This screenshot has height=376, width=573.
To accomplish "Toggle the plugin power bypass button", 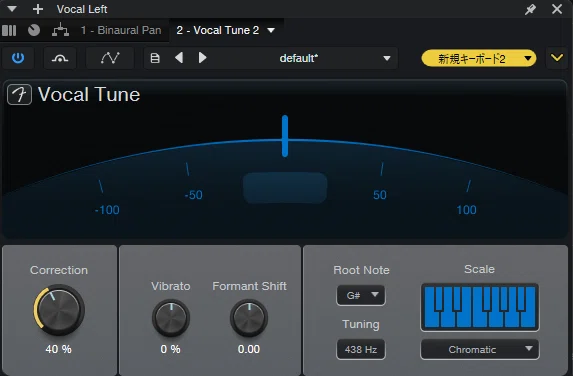I will click(x=18, y=58).
